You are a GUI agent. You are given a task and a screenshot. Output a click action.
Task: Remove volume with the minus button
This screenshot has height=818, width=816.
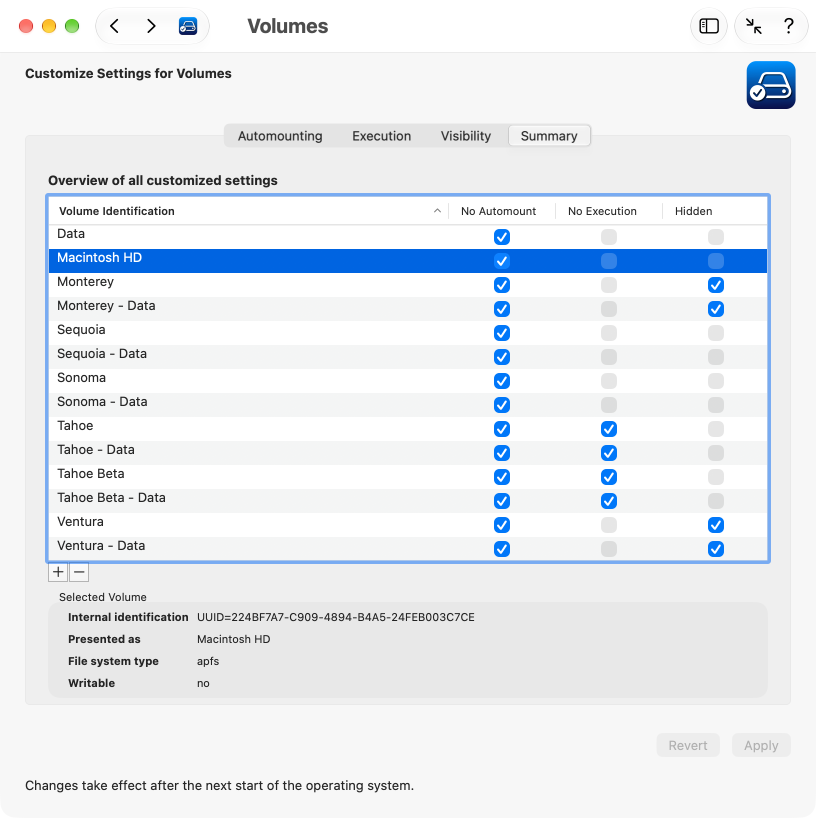pyautogui.click(x=79, y=572)
